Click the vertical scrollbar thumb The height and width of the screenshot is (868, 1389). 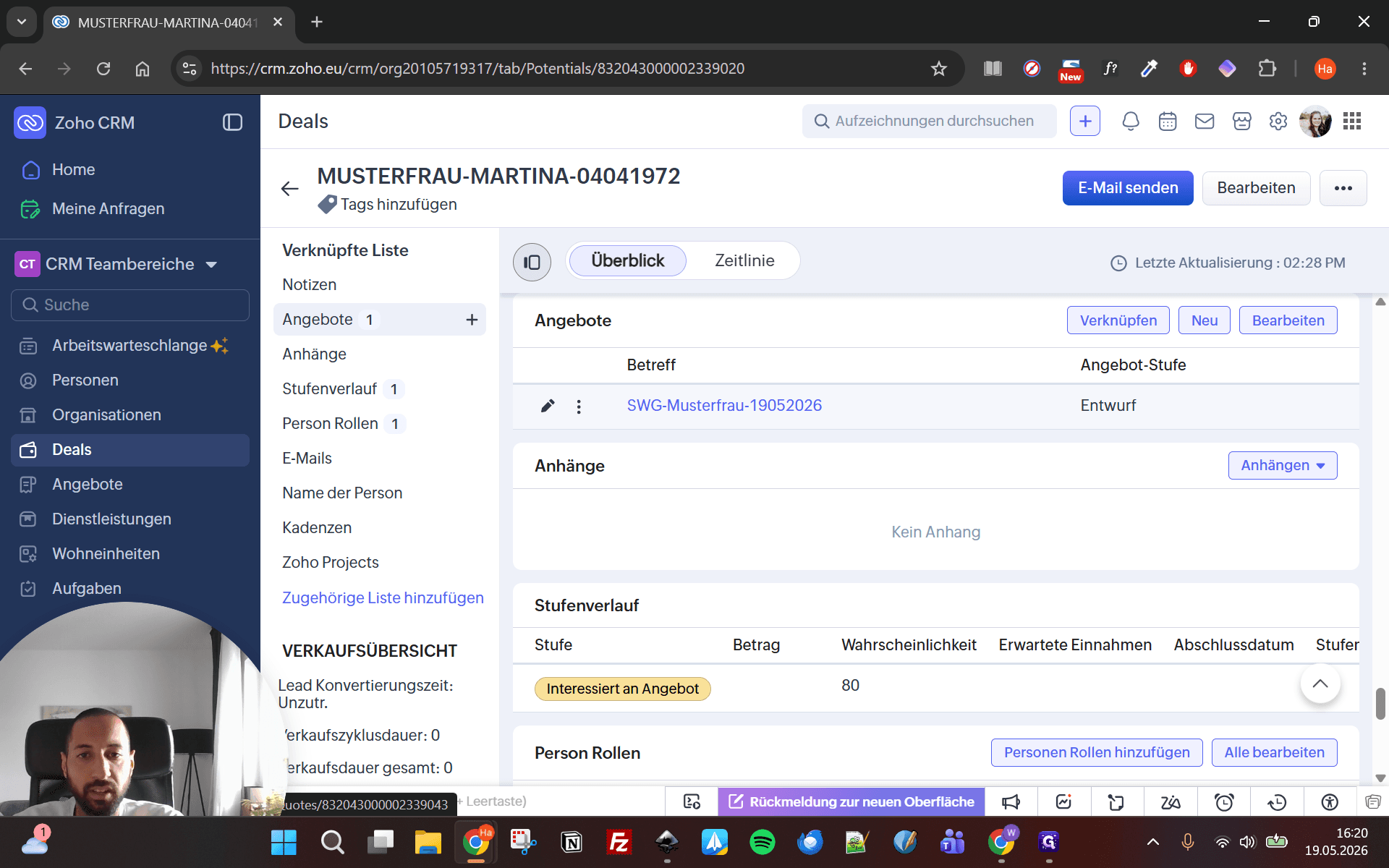(1380, 704)
